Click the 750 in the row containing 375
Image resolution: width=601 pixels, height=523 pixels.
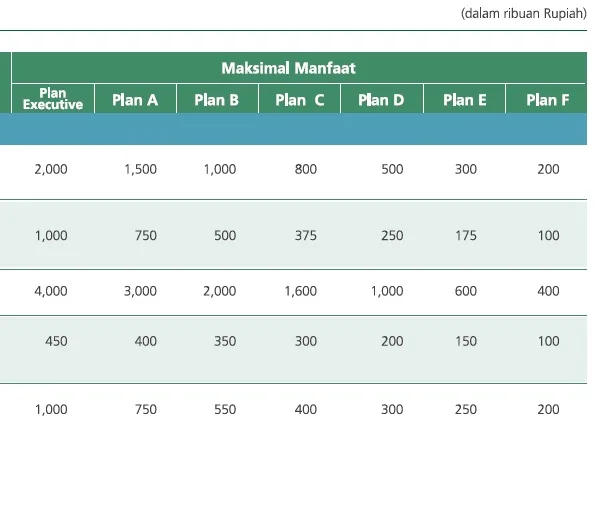click(146, 235)
